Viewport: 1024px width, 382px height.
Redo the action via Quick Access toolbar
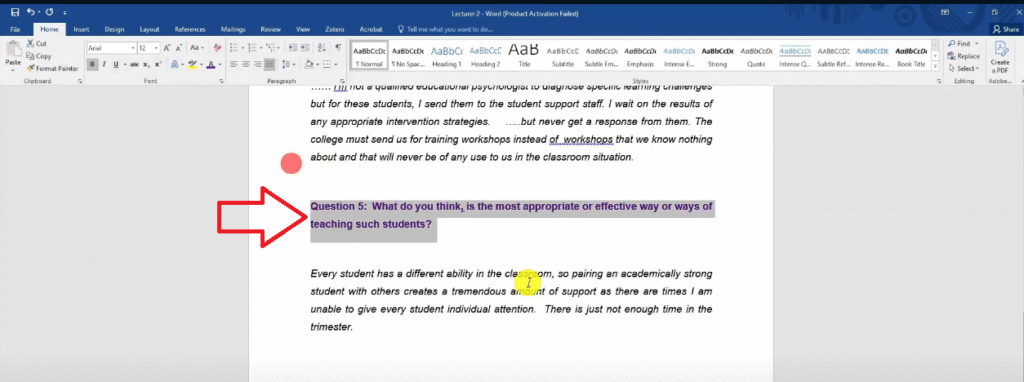pos(50,12)
